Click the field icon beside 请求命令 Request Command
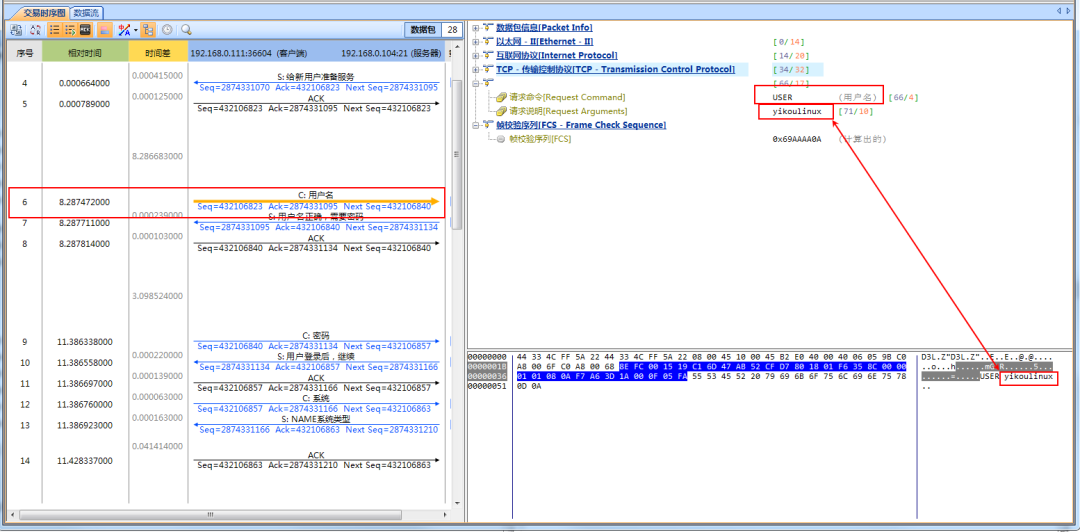Image resolution: width=1080 pixels, height=532 pixels. tap(501, 97)
